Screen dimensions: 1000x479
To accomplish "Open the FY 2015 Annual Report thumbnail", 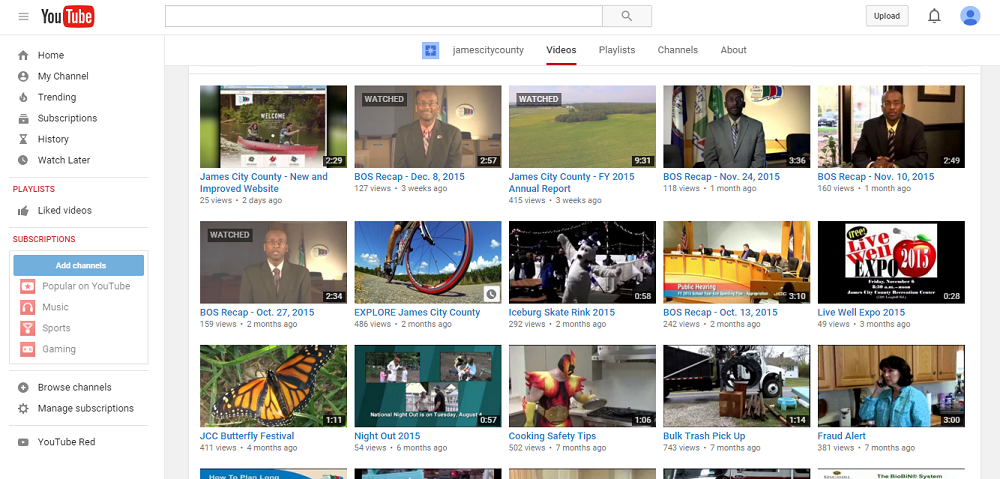I will coord(582,127).
